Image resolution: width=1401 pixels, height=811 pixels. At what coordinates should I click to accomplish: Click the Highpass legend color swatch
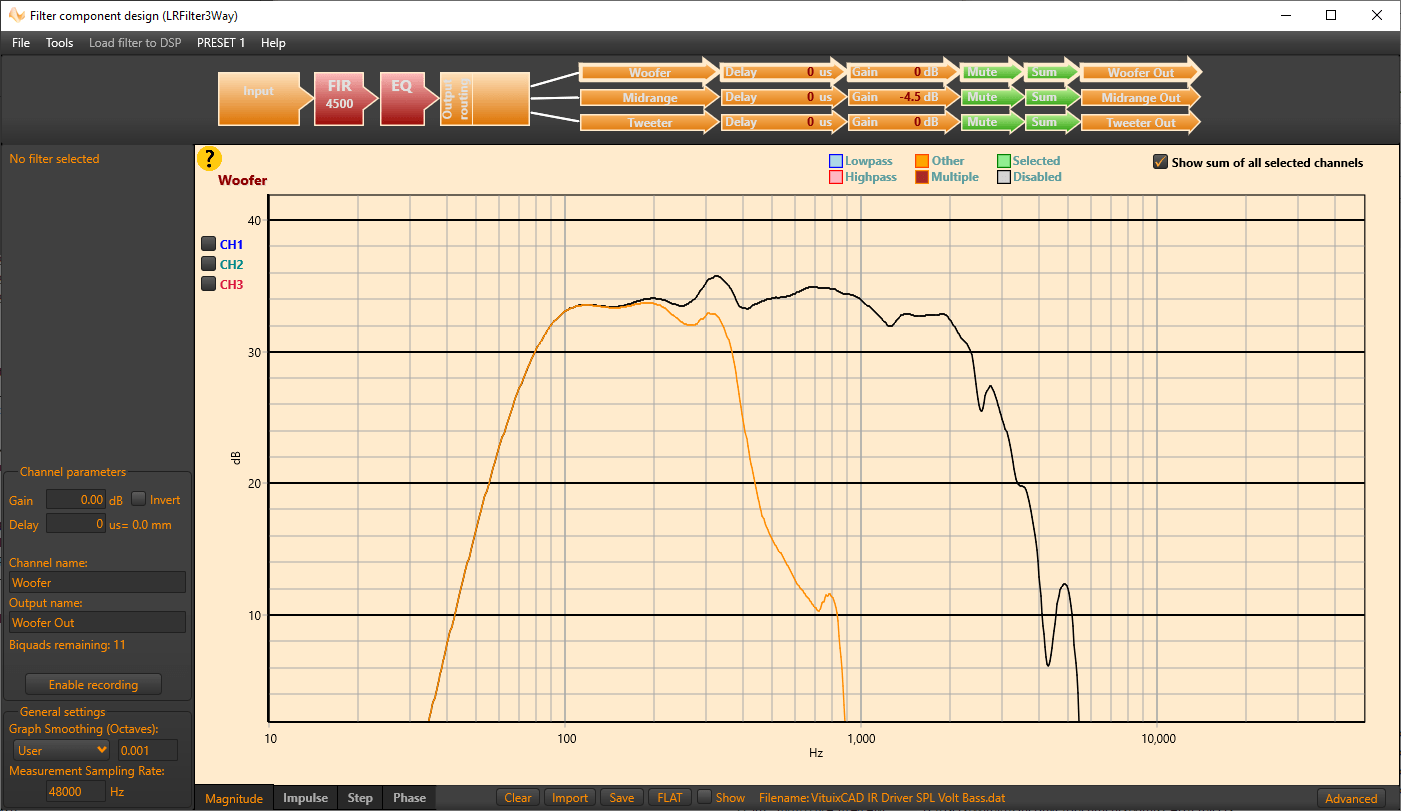pyautogui.click(x=835, y=177)
